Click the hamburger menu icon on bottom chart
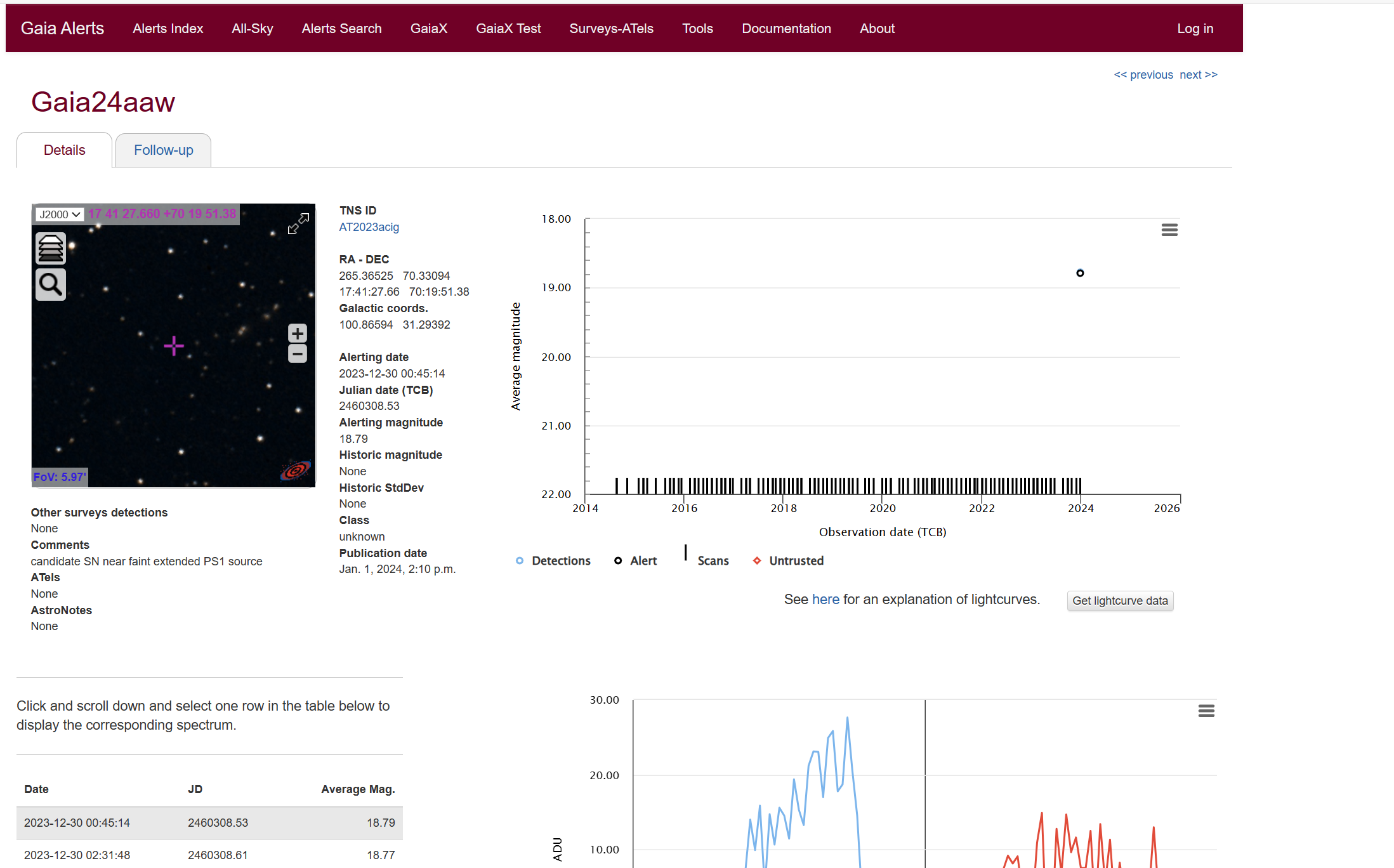This screenshot has width=1394, height=868. point(1207,711)
